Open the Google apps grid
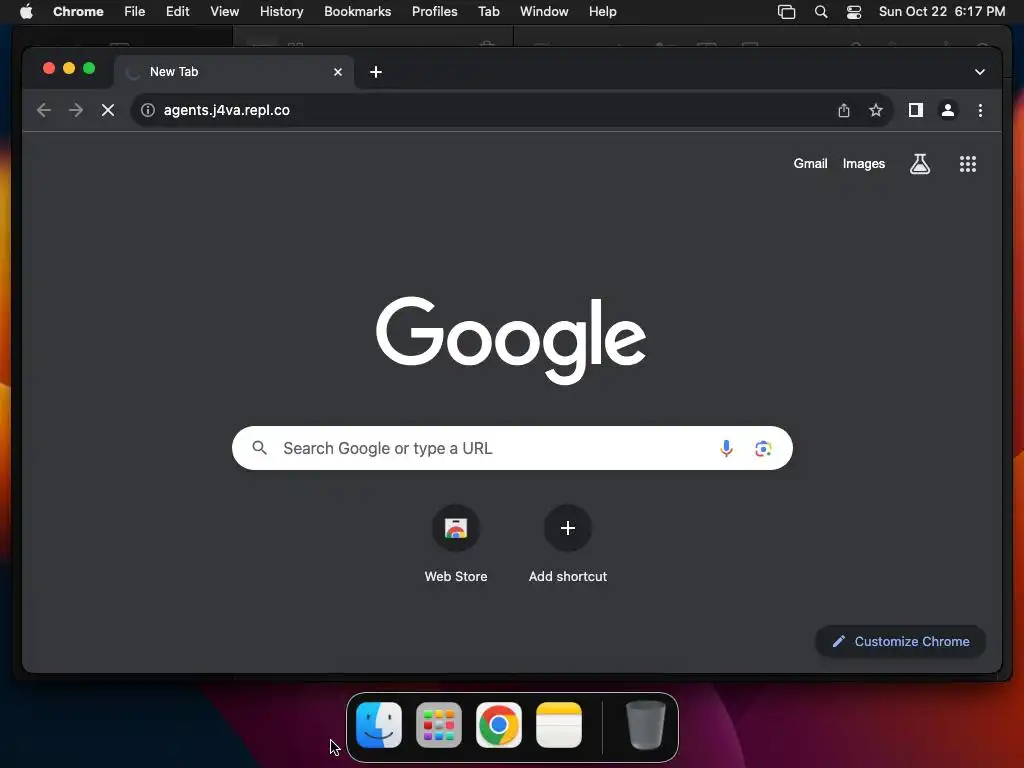The width and height of the screenshot is (1024, 768). (968, 164)
